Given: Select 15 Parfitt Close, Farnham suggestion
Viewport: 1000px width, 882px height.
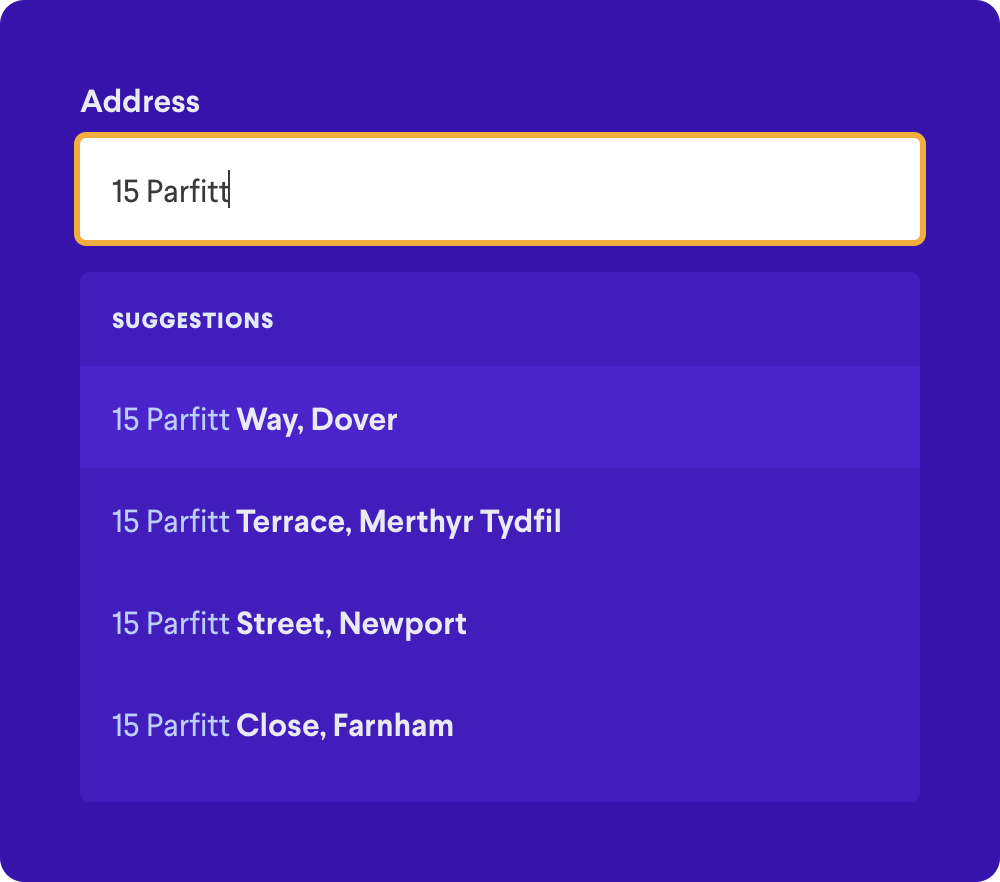Looking at the screenshot, I should (x=500, y=724).
